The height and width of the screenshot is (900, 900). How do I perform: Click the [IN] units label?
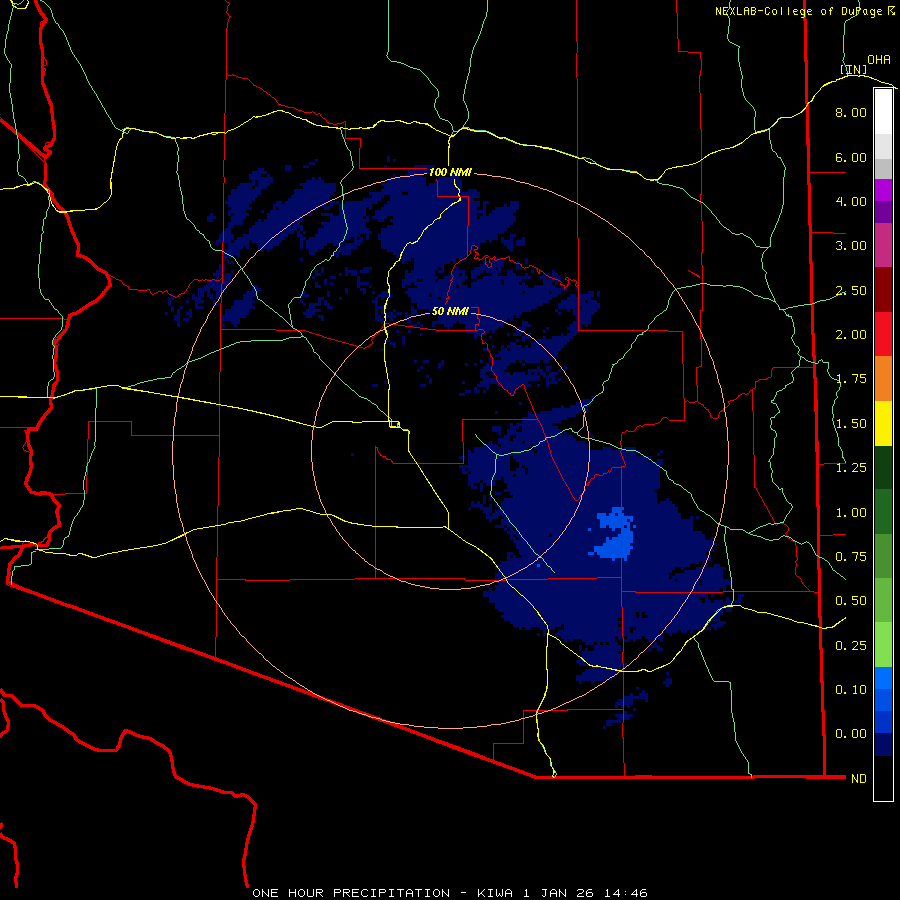click(x=854, y=69)
